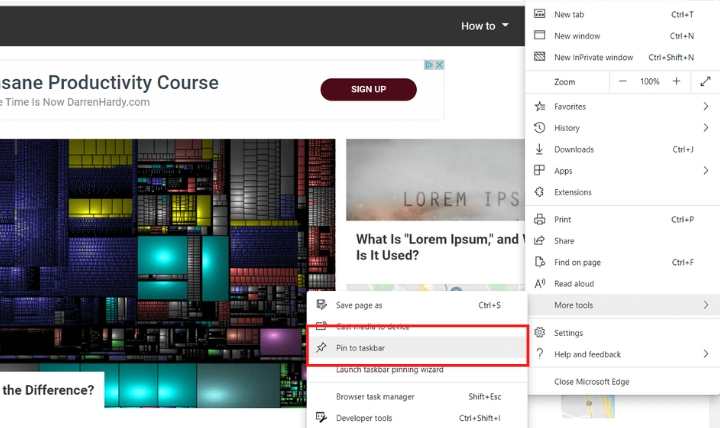Click the Find on page icon

coord(540,262)
